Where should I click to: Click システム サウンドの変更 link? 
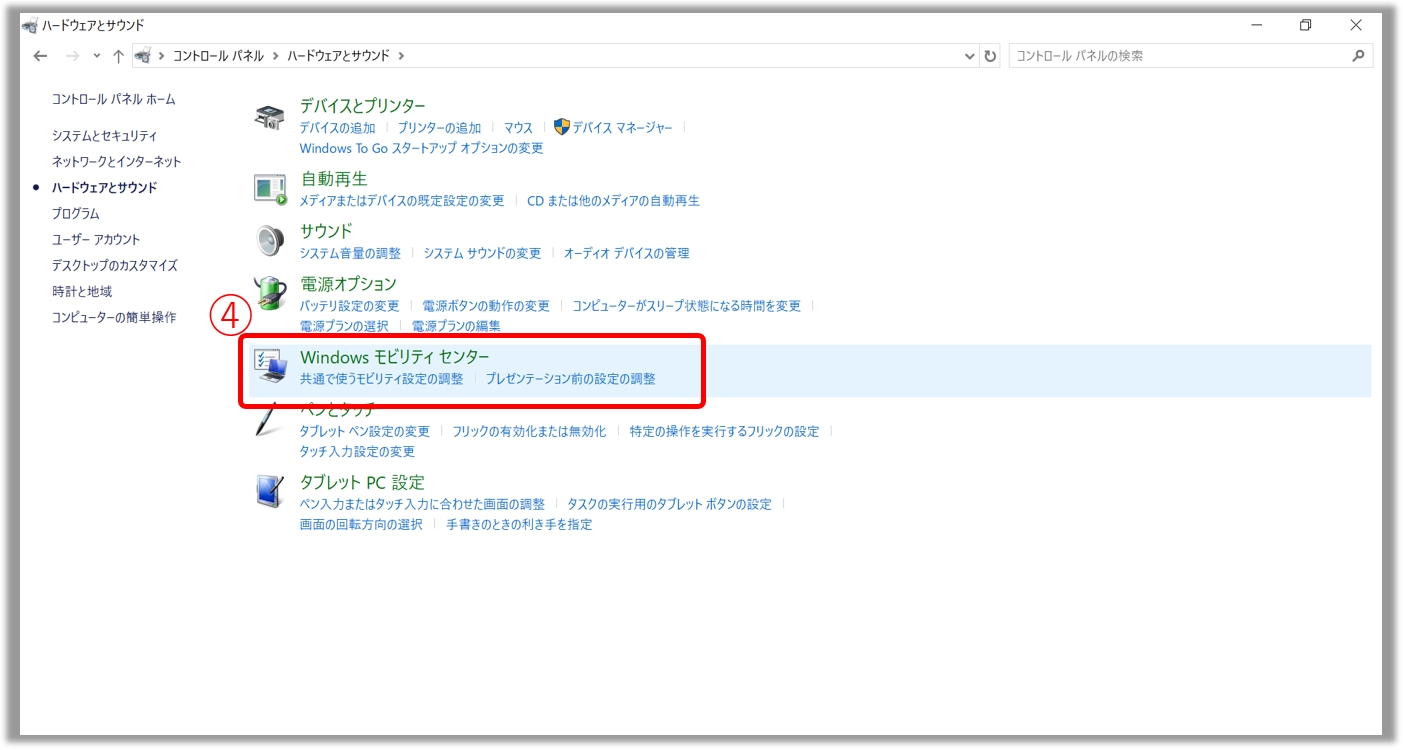point(482,253)
